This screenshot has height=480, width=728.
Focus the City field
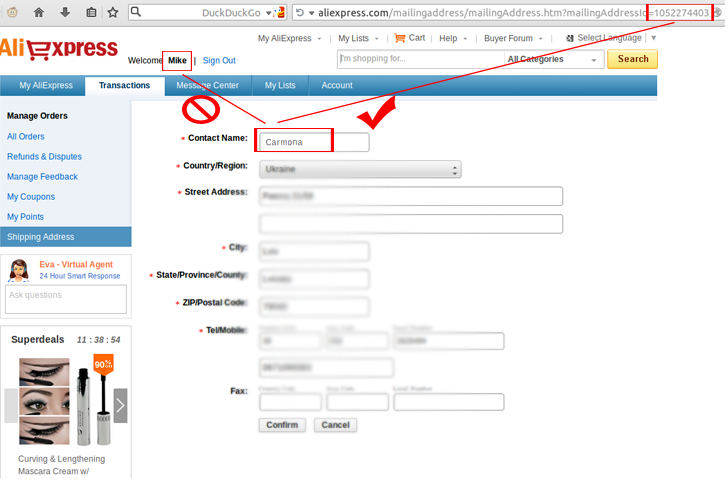click(314, 252)
